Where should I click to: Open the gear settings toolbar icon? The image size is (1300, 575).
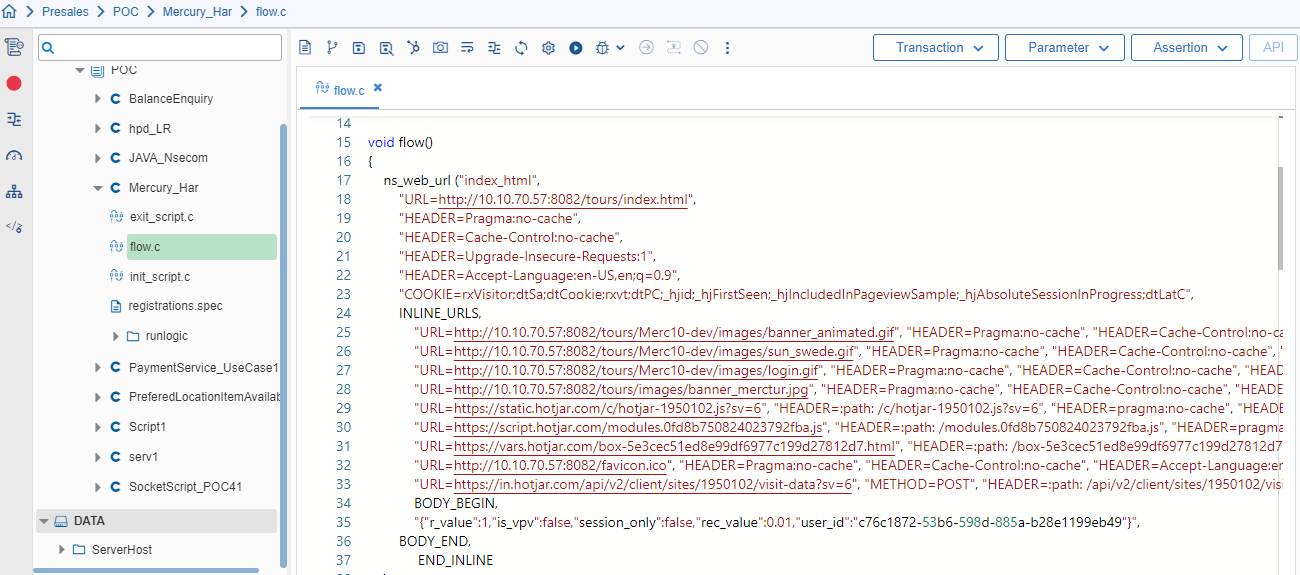[548, 47]
